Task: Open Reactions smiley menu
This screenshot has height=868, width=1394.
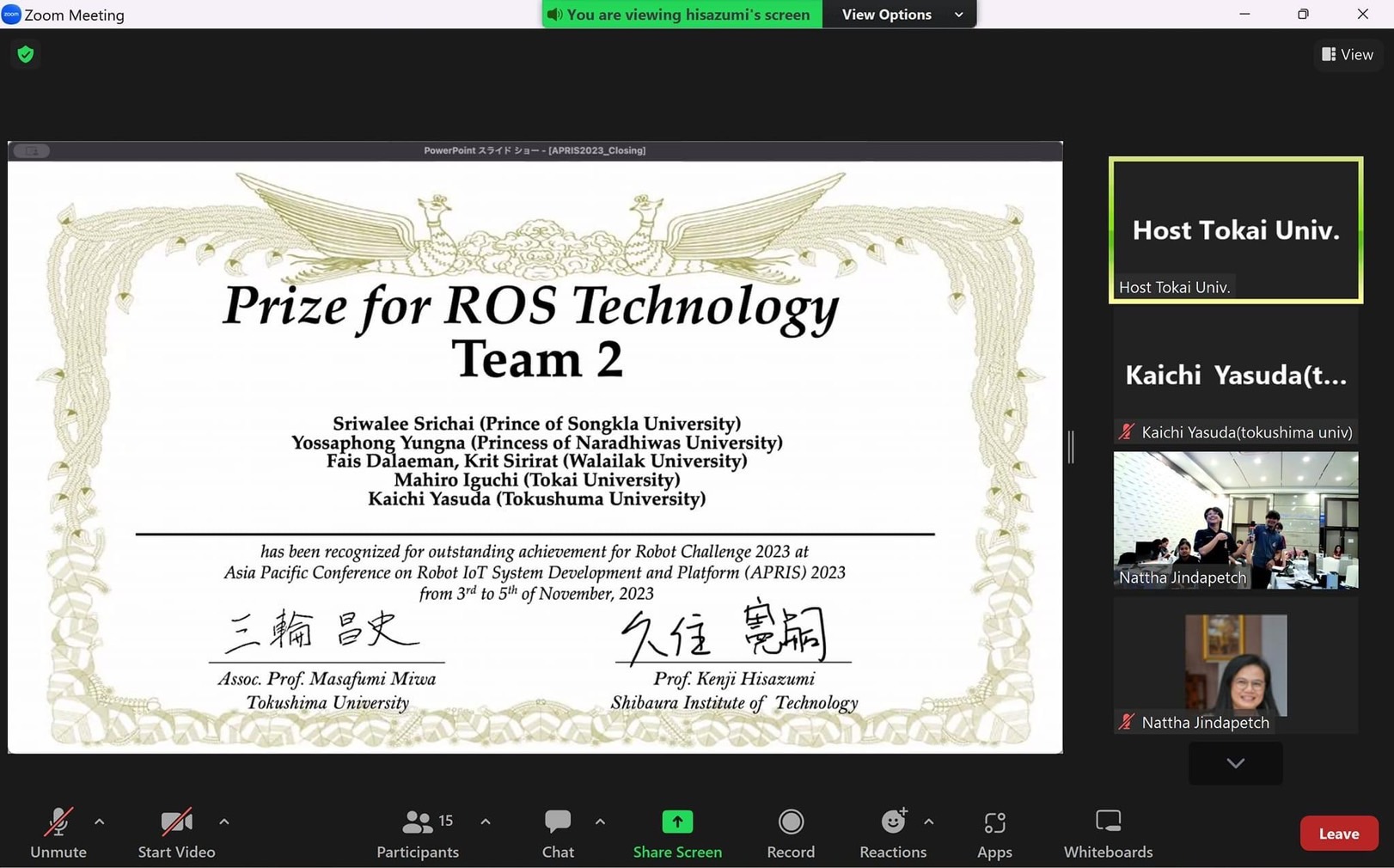Action: pyautogui.click(x=893, y=822)
